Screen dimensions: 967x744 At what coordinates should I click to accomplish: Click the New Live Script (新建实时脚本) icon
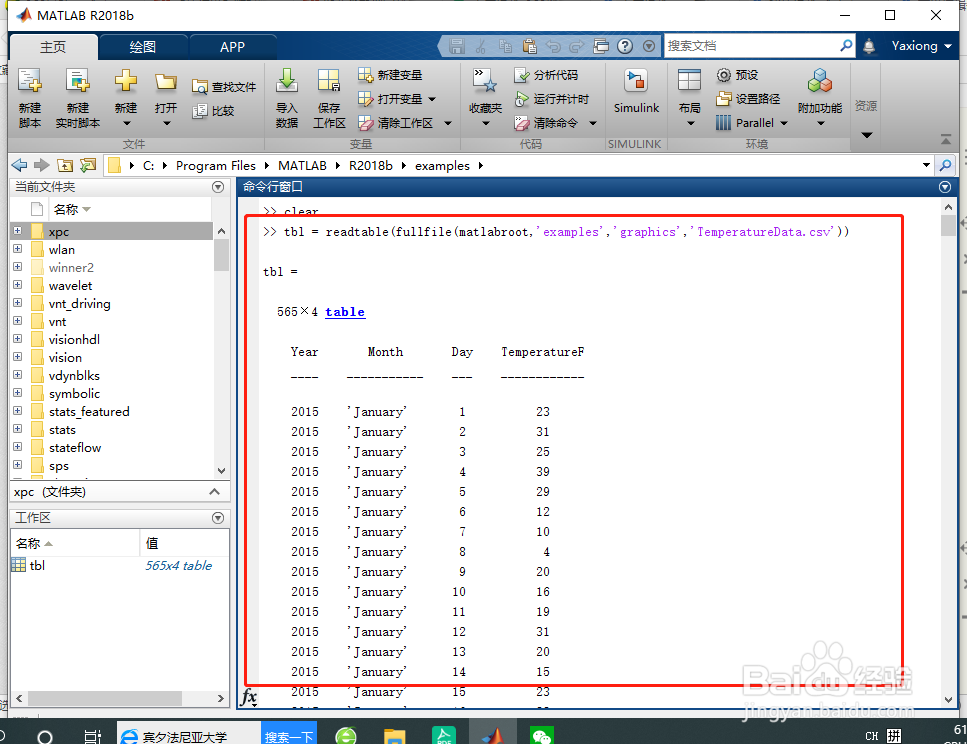pyautogui.click(x=78, y=81)
